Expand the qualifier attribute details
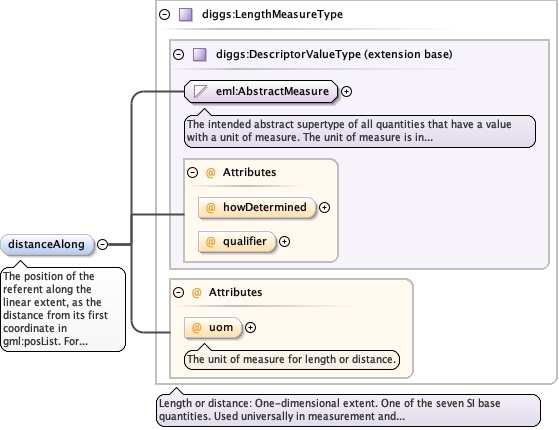Image resolution: width=559 pixels, height=430 pixels. [x=284, y=242]
